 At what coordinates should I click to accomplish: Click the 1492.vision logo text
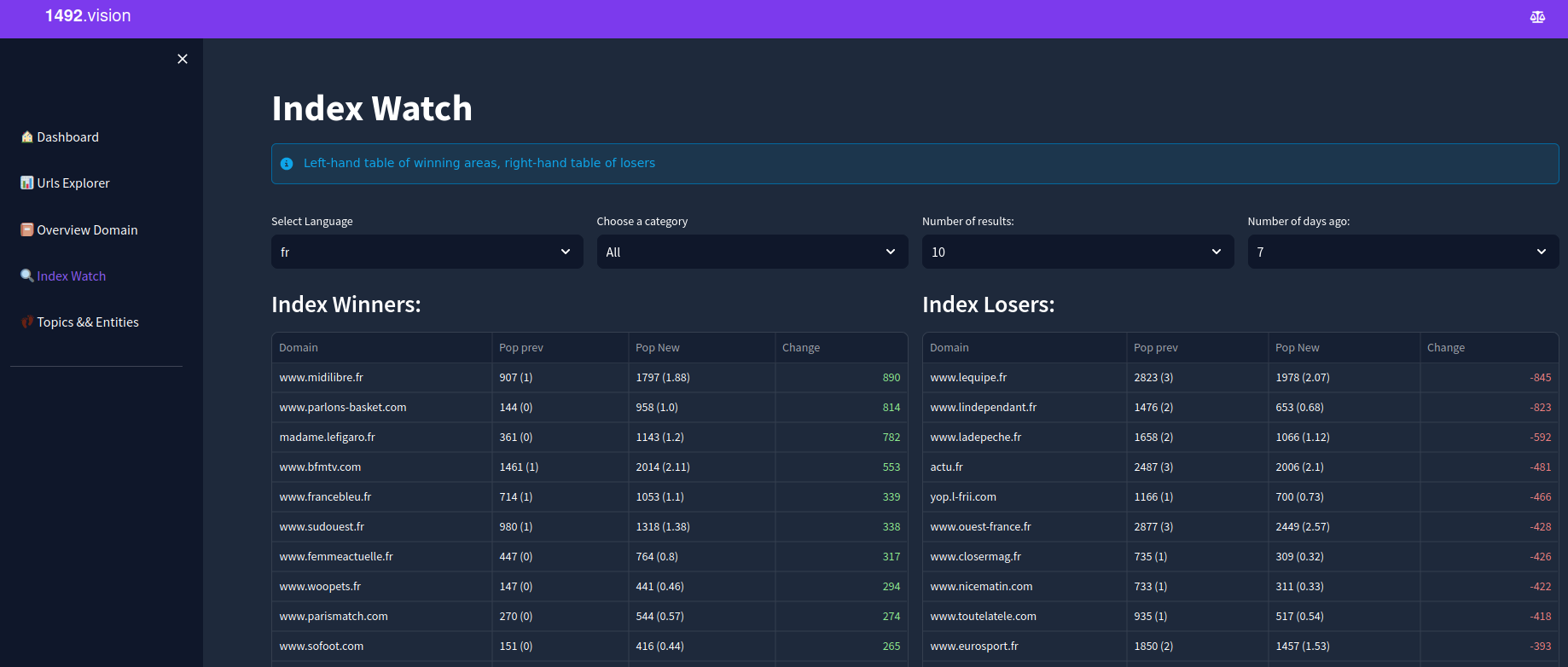pos(88,16)
